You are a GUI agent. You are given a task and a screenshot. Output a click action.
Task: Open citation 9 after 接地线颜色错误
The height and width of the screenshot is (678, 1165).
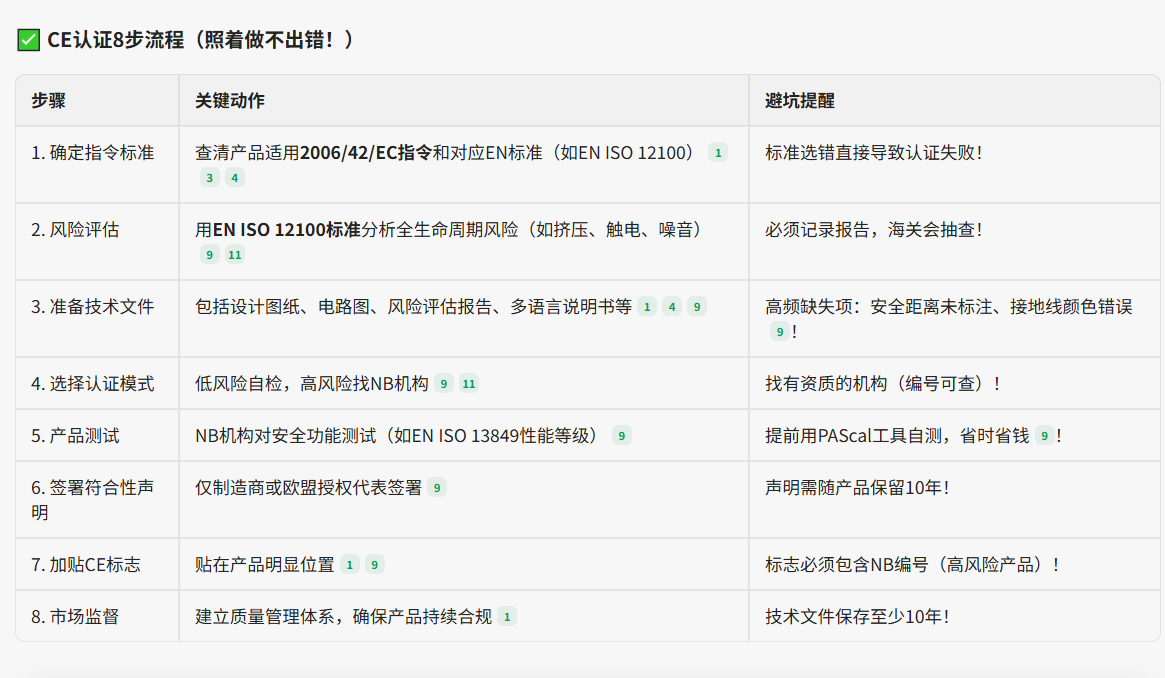tap(779, 332)
